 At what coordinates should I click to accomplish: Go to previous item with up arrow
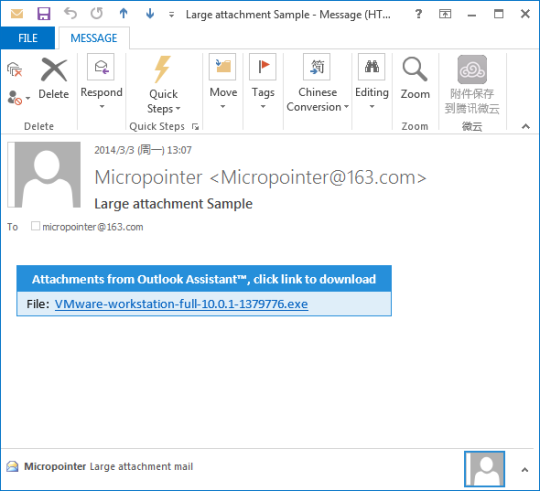123,14
